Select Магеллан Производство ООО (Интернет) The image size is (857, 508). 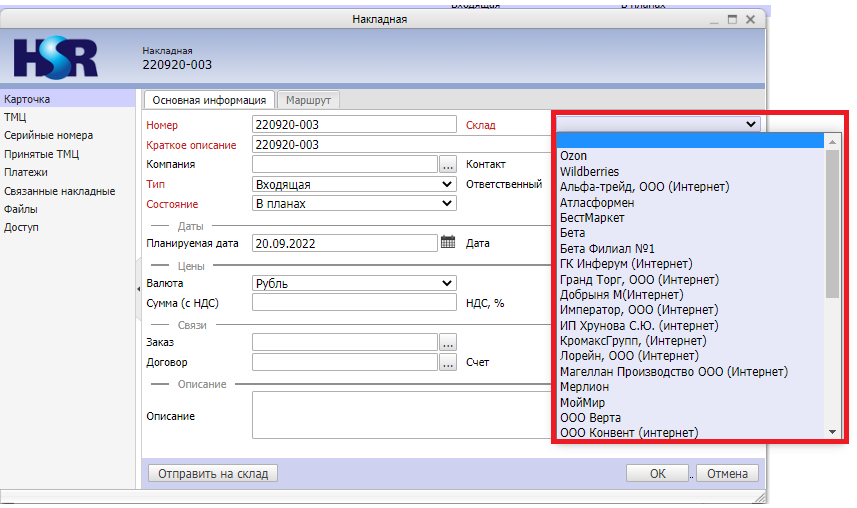click(690, 372)
